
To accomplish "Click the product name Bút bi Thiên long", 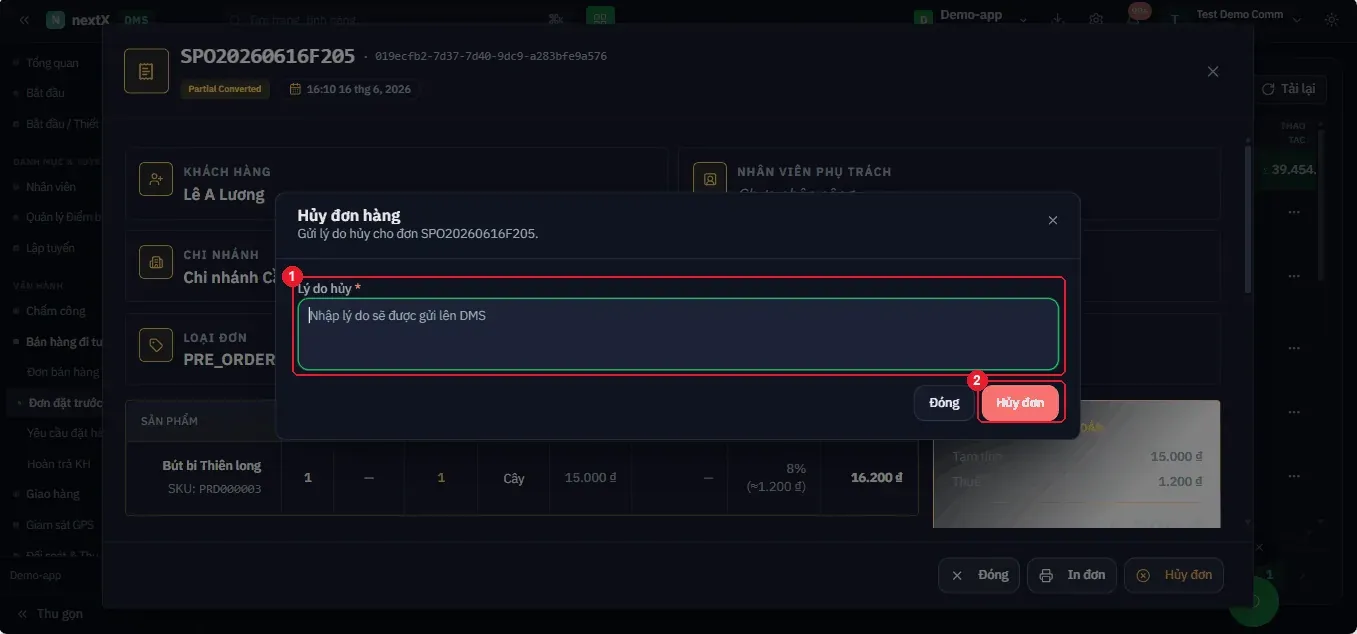I will 212,466.
